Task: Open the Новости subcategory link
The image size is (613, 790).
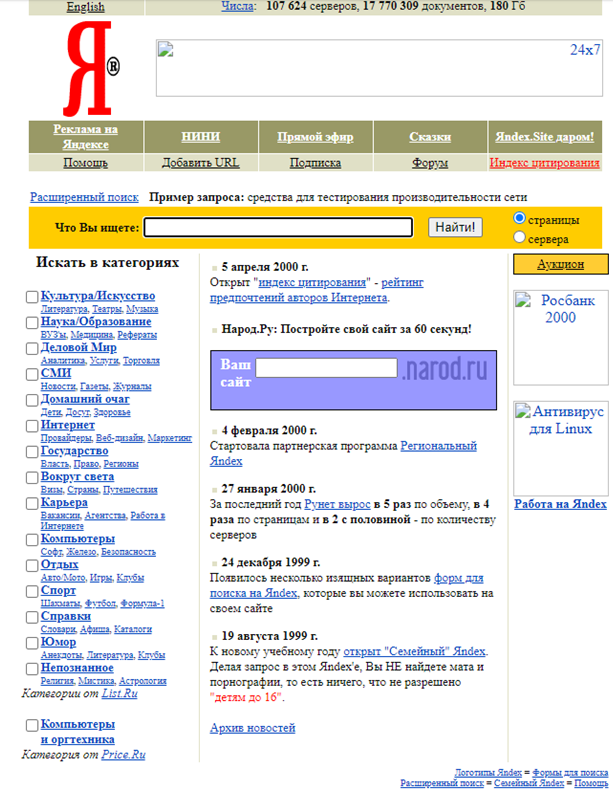Action: pyautogui.click(x=58, y=386)
